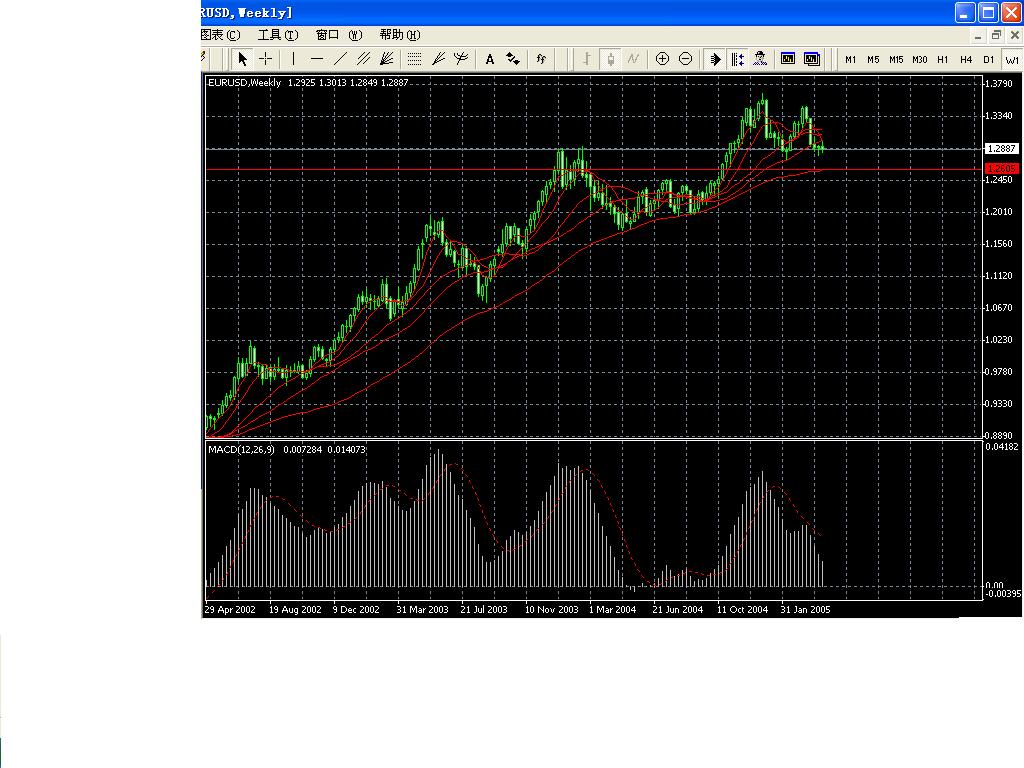
Task: Click the 10 Nov 2003 date label
Action: (x=552, y=609)
